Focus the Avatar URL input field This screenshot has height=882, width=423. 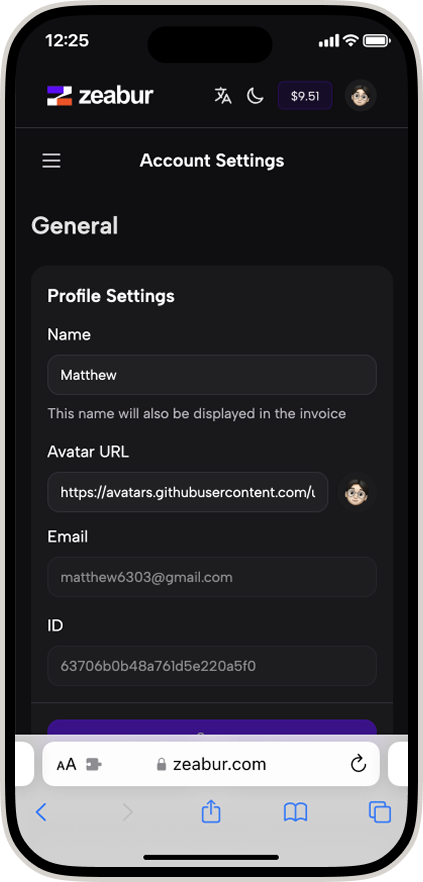tap(188, 492)
